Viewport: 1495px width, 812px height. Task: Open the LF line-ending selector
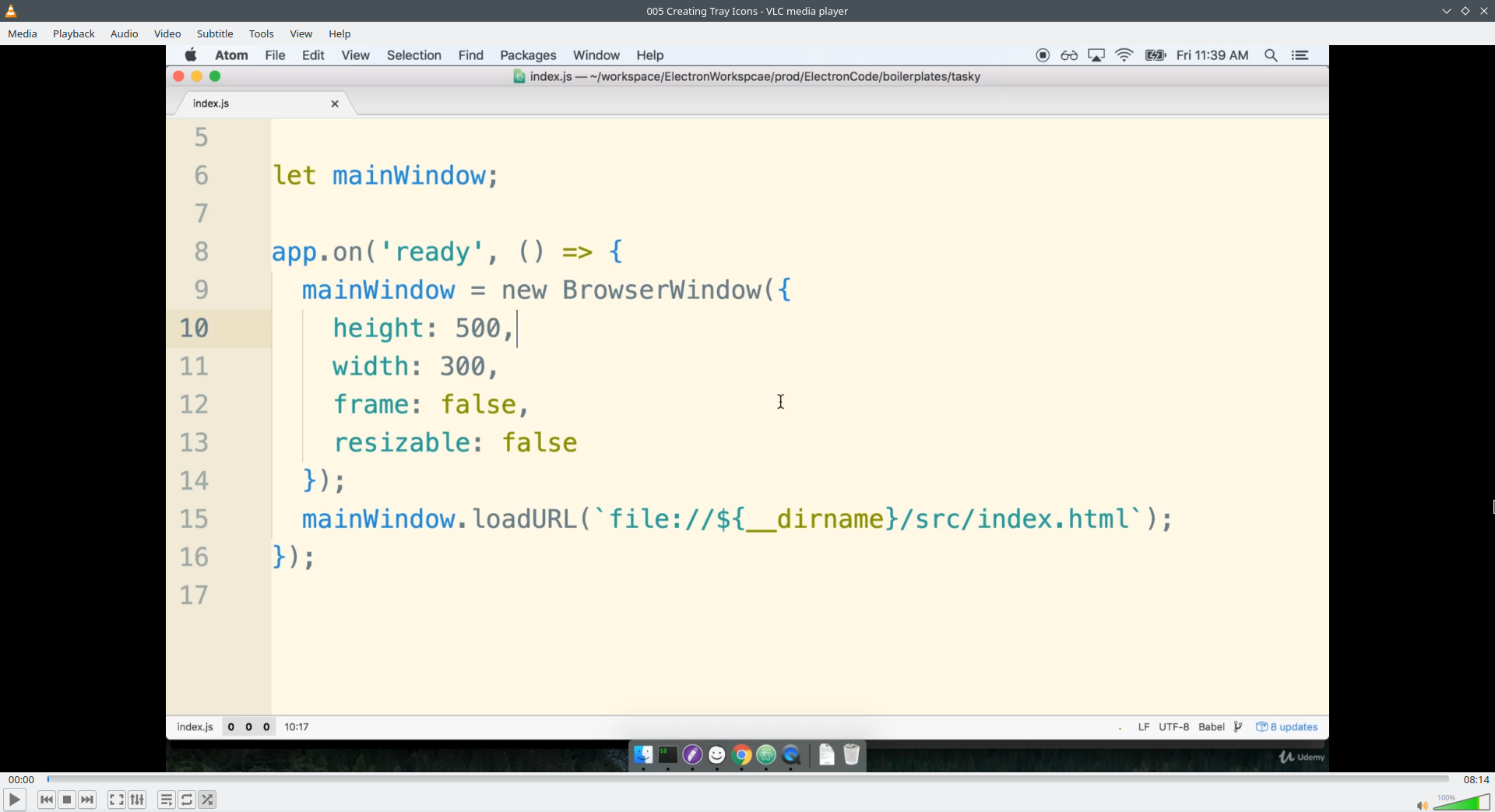coord(1144,726)
